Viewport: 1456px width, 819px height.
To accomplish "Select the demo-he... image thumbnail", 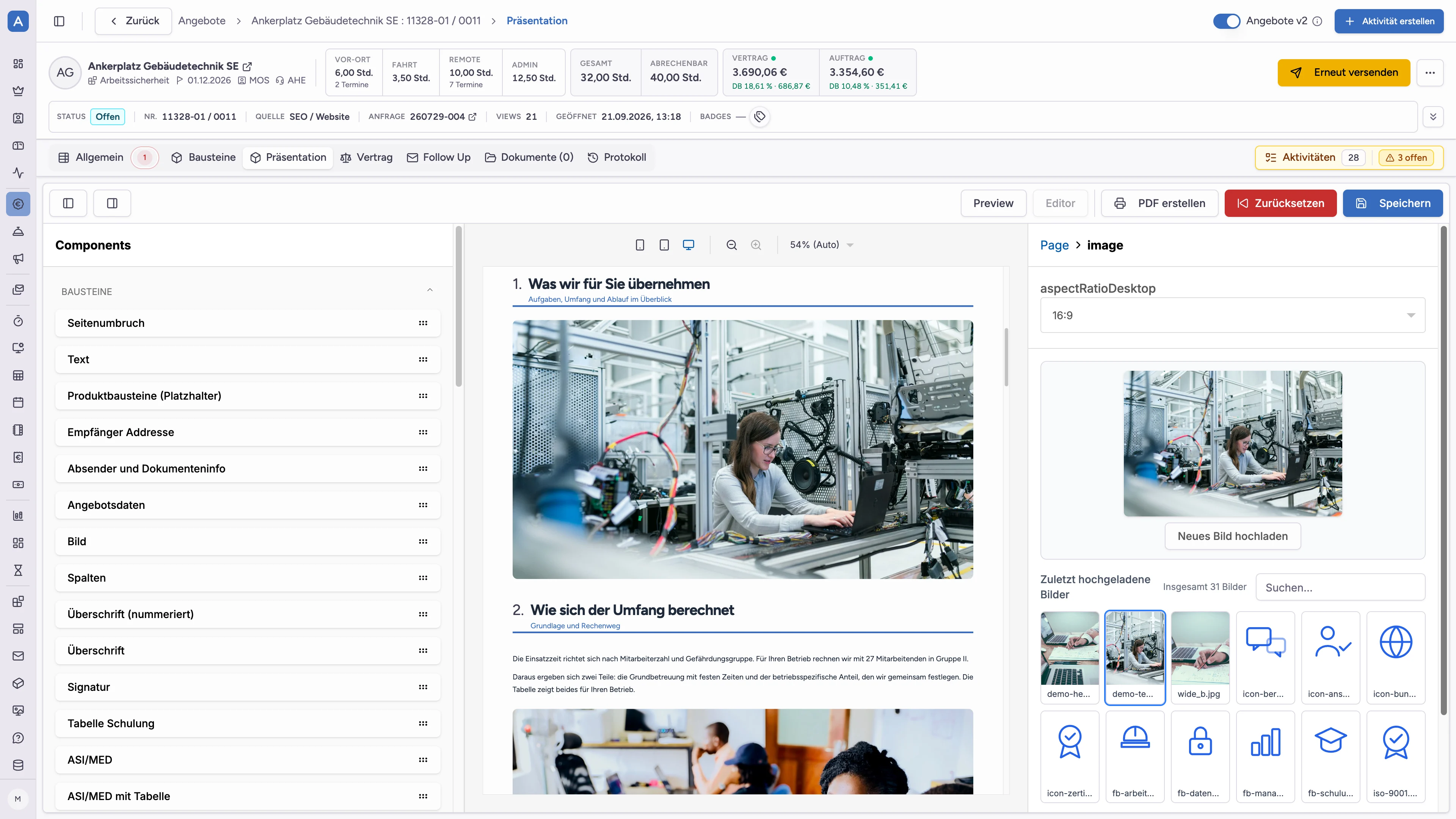I will click(1069, 658).
